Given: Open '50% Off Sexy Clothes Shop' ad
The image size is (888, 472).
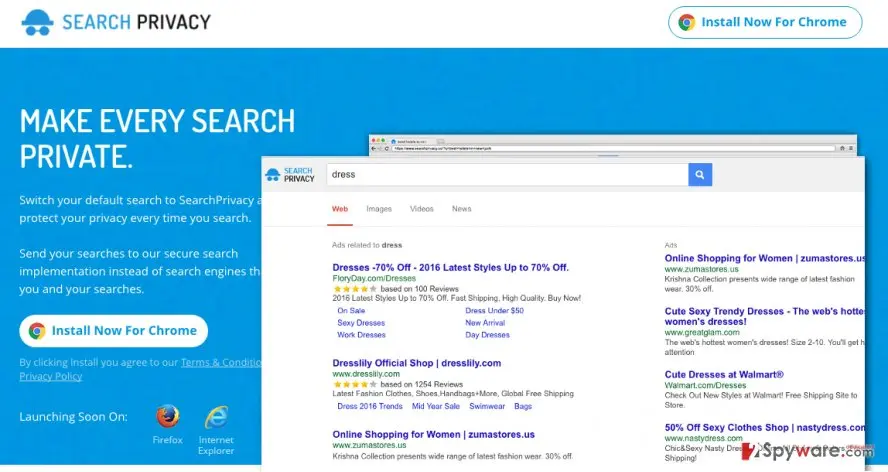Looking at the screenshot, I should (765, 428).
